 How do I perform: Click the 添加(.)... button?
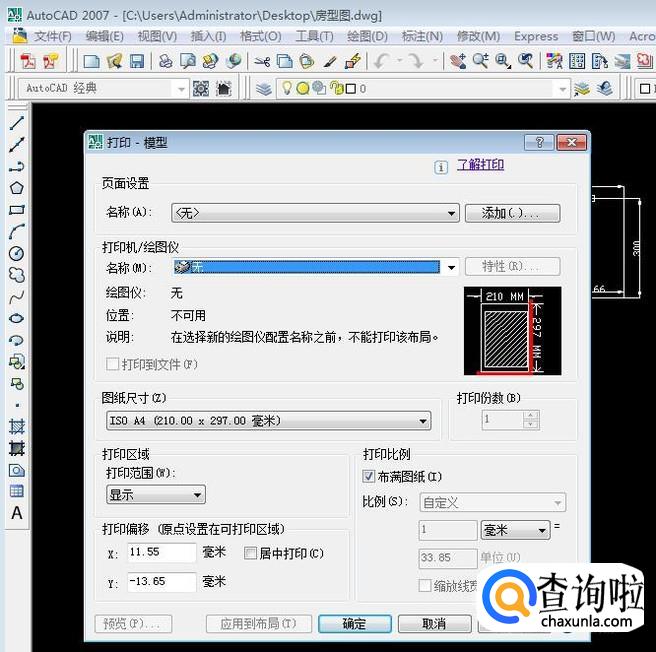tap(512, 213)
